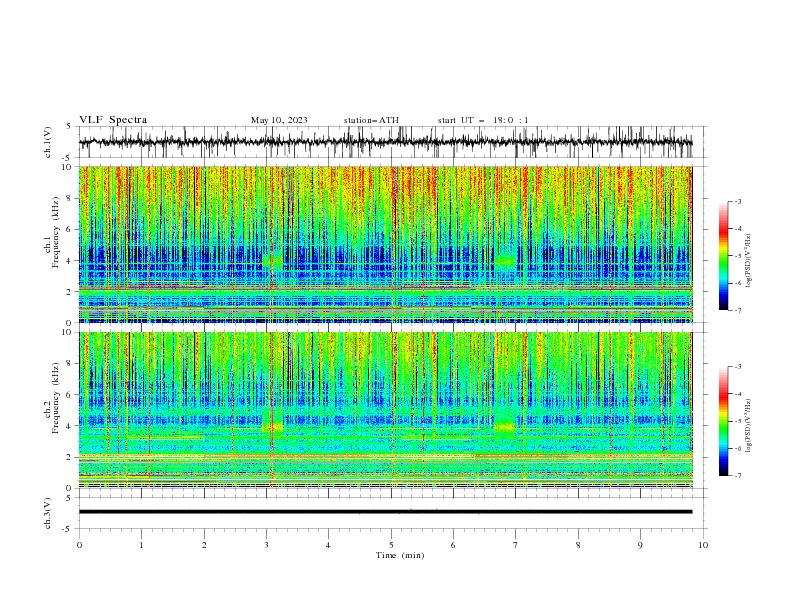Click time axis tick label "7"
This screenshot has width=792, height=612.
[516, 545]
